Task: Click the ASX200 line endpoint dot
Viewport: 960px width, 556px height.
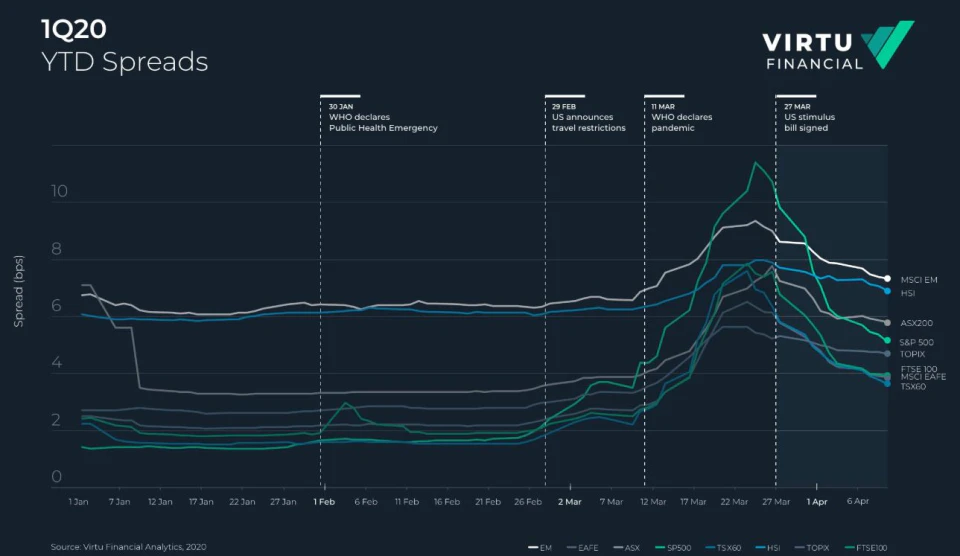Action: [887, 323]
